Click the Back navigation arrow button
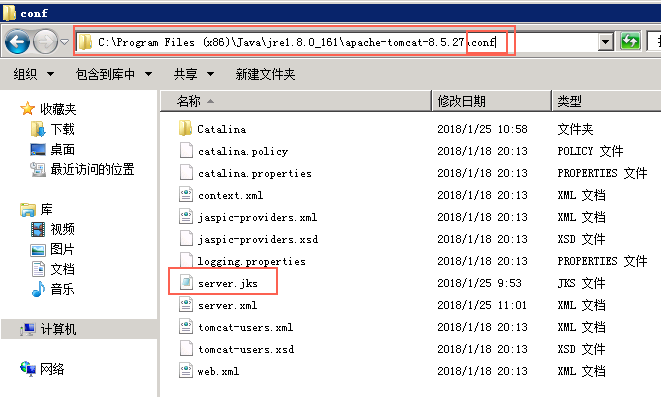Screen dimensions: 661x397 click(x=17, y=42)
